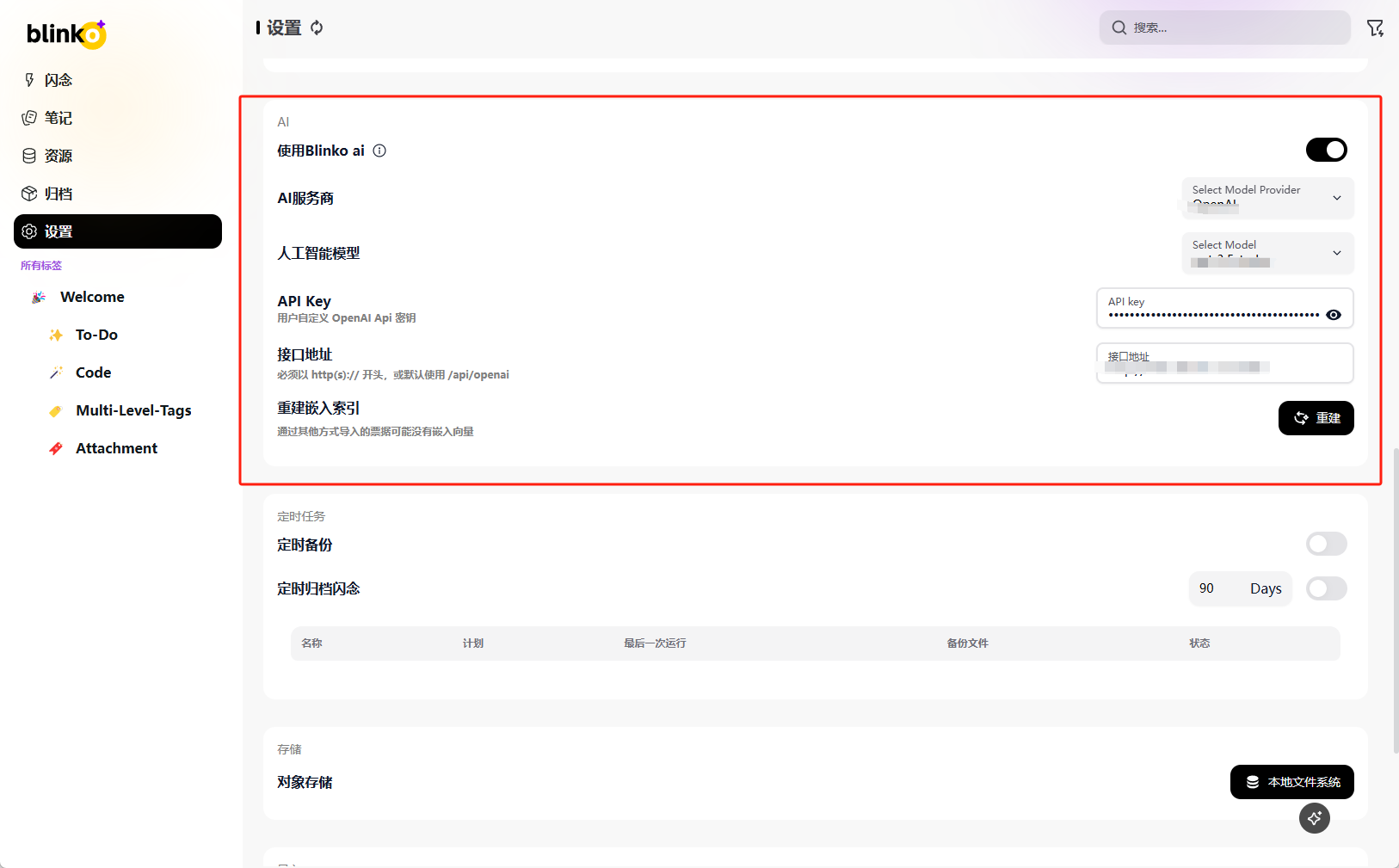This screenshot has height=868, width=1399.
Task: Go to 笔记 in the sidebar
Action: point(118,118)
